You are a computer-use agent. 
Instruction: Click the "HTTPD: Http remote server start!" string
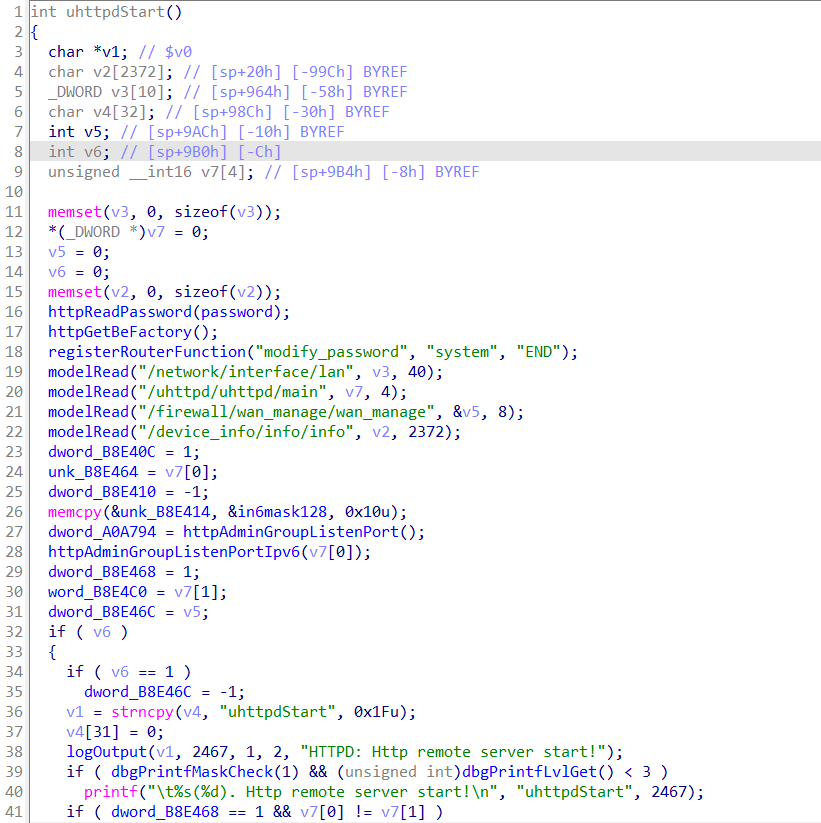453,752
